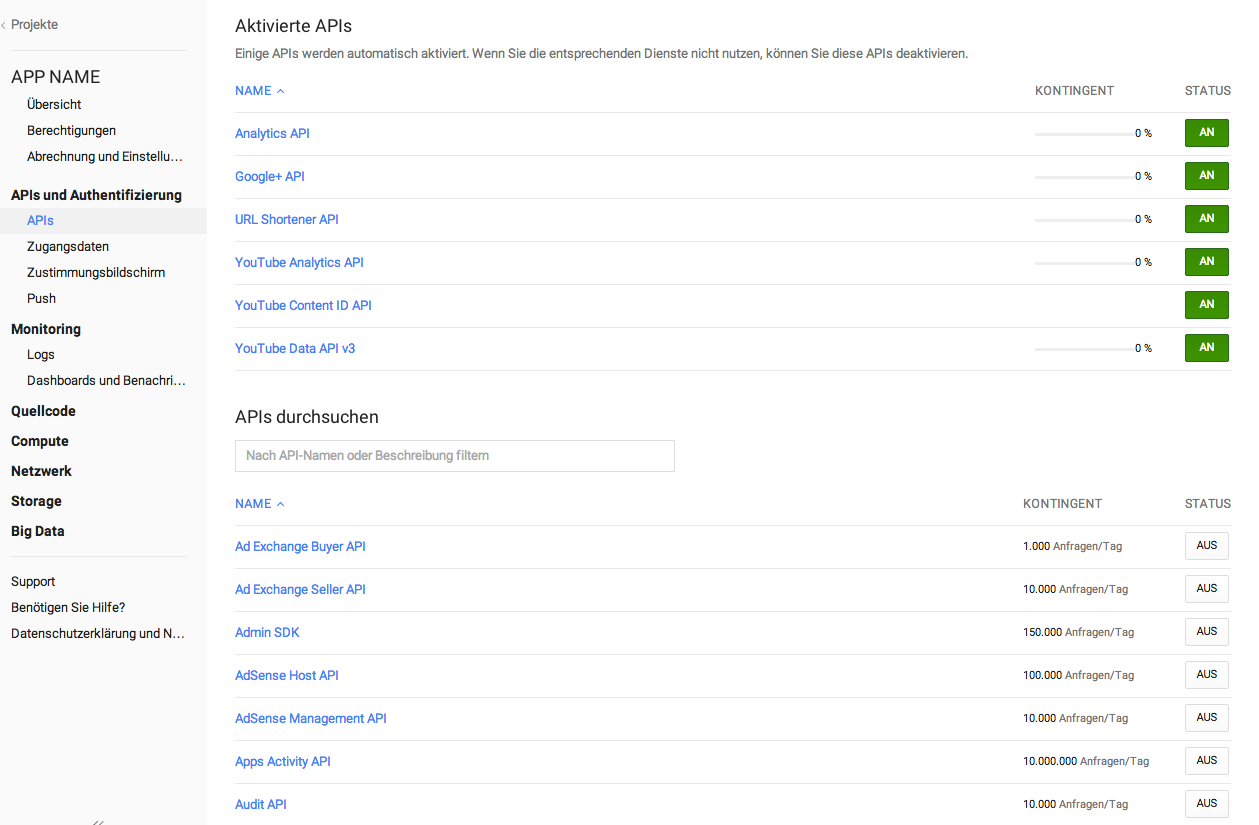Open Push settings

(41, 298)
